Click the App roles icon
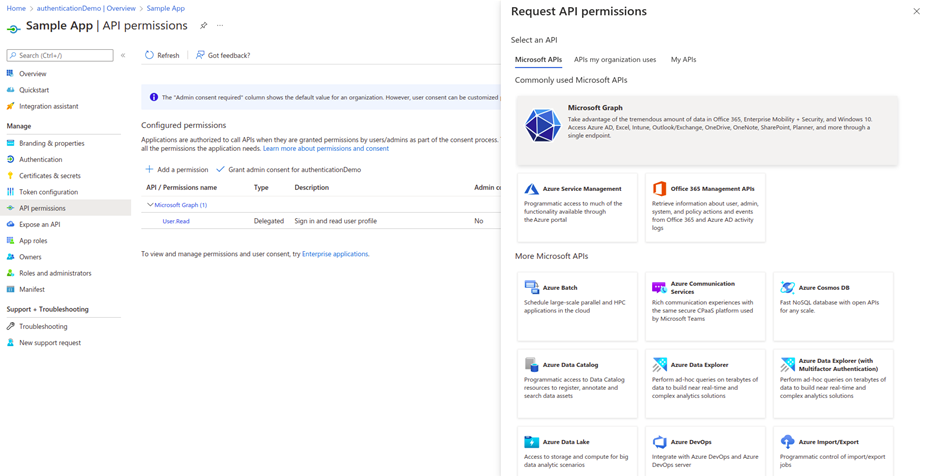Viewport: 926px width, 476px height. pyautogui.click(x=10, y=240)
